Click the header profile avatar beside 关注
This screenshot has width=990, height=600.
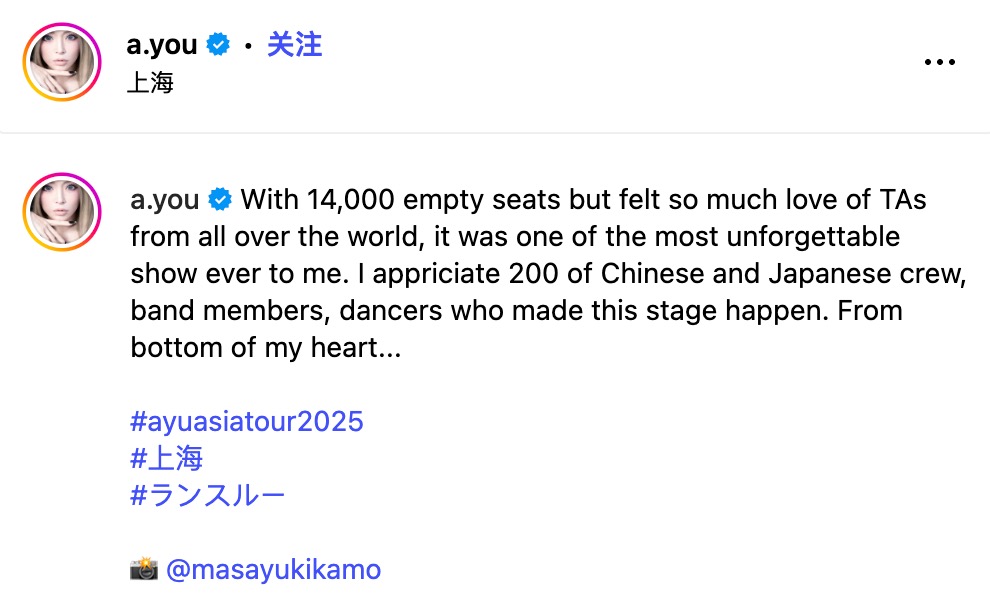click(x=62, y=62)
